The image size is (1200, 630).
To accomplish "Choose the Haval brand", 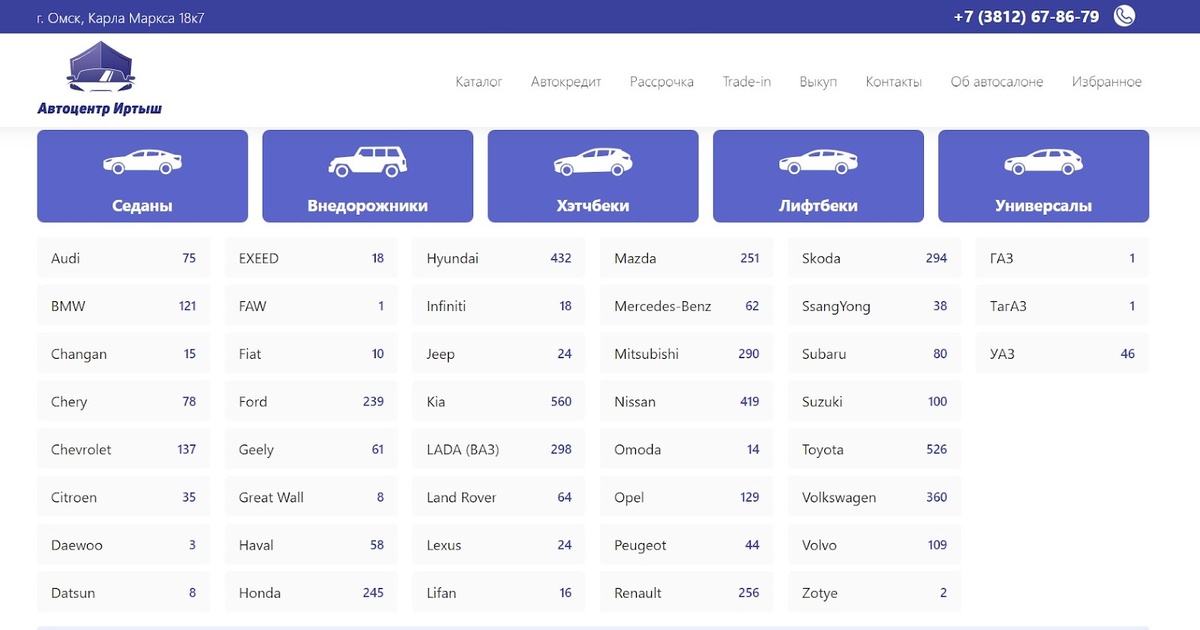I will tap(311, 546).
